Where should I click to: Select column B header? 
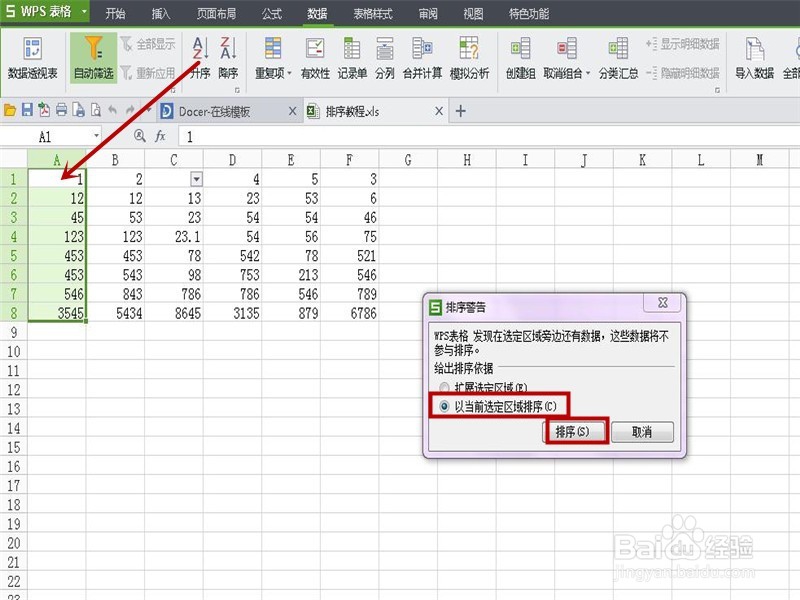115,160
